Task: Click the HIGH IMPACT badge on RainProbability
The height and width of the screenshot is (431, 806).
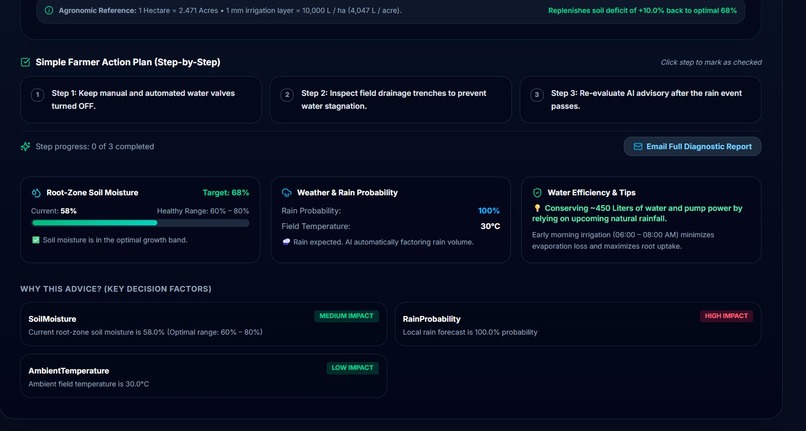Action: point(726,316)
